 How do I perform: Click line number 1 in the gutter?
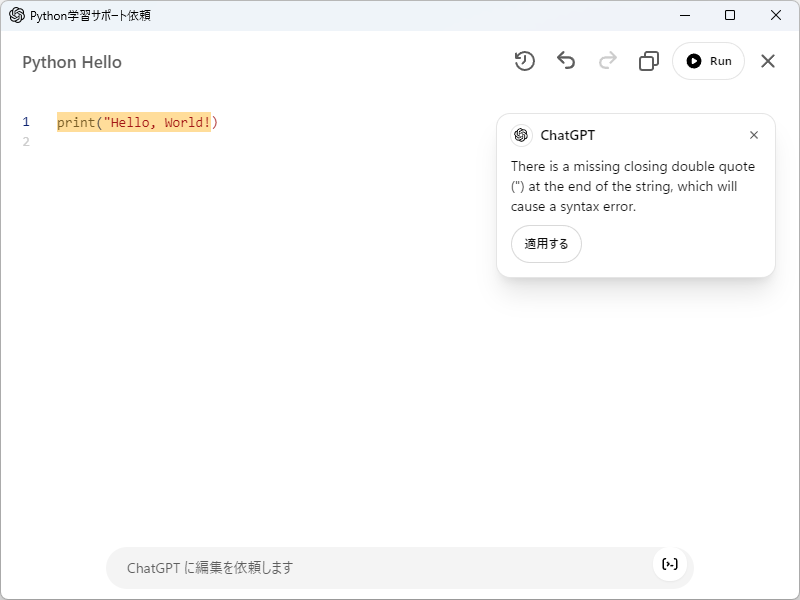click(x=24, y=120)
